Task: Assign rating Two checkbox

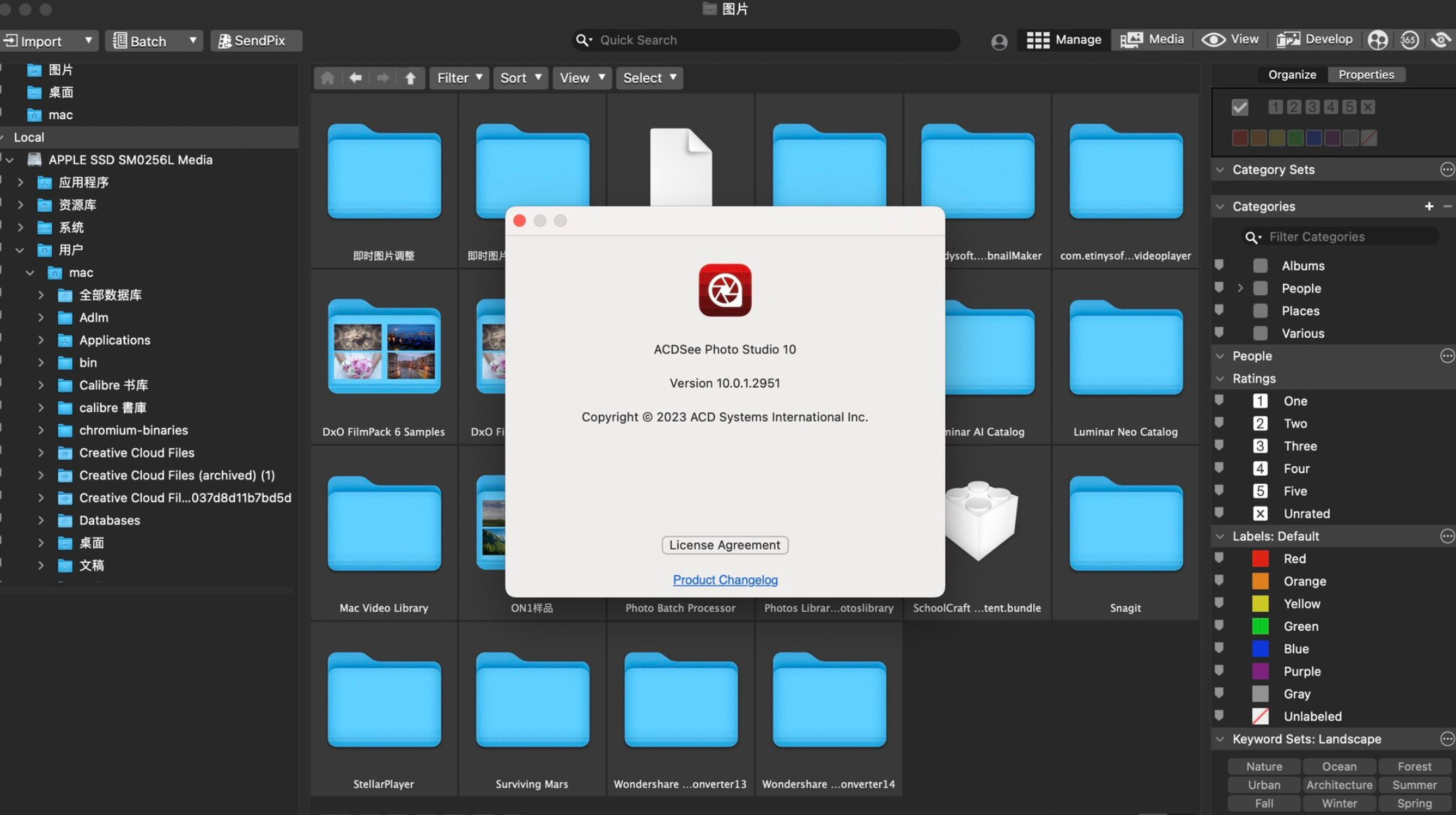Action: [x=1260, y=424]
